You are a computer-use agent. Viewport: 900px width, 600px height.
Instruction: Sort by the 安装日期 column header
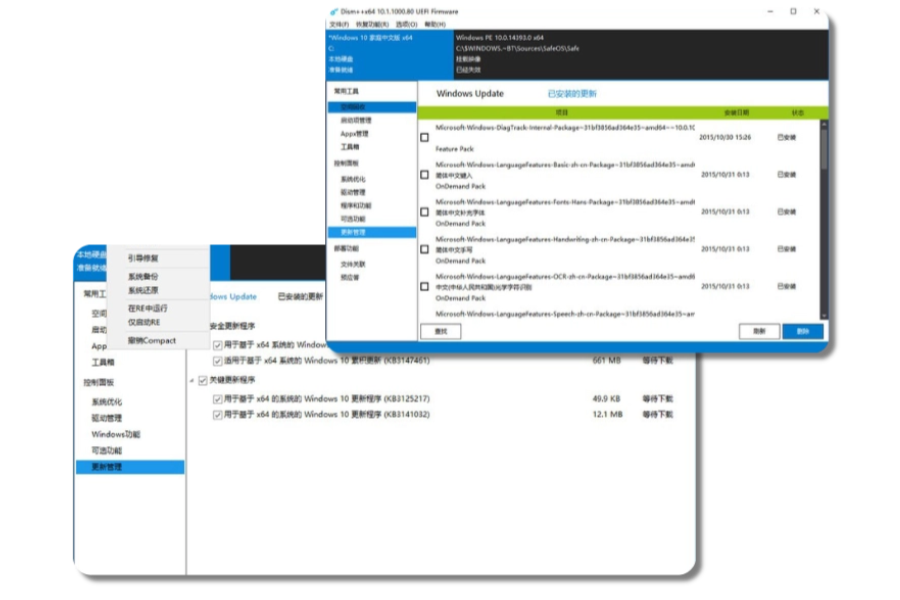pyautogui.click(x=736, y=113)
